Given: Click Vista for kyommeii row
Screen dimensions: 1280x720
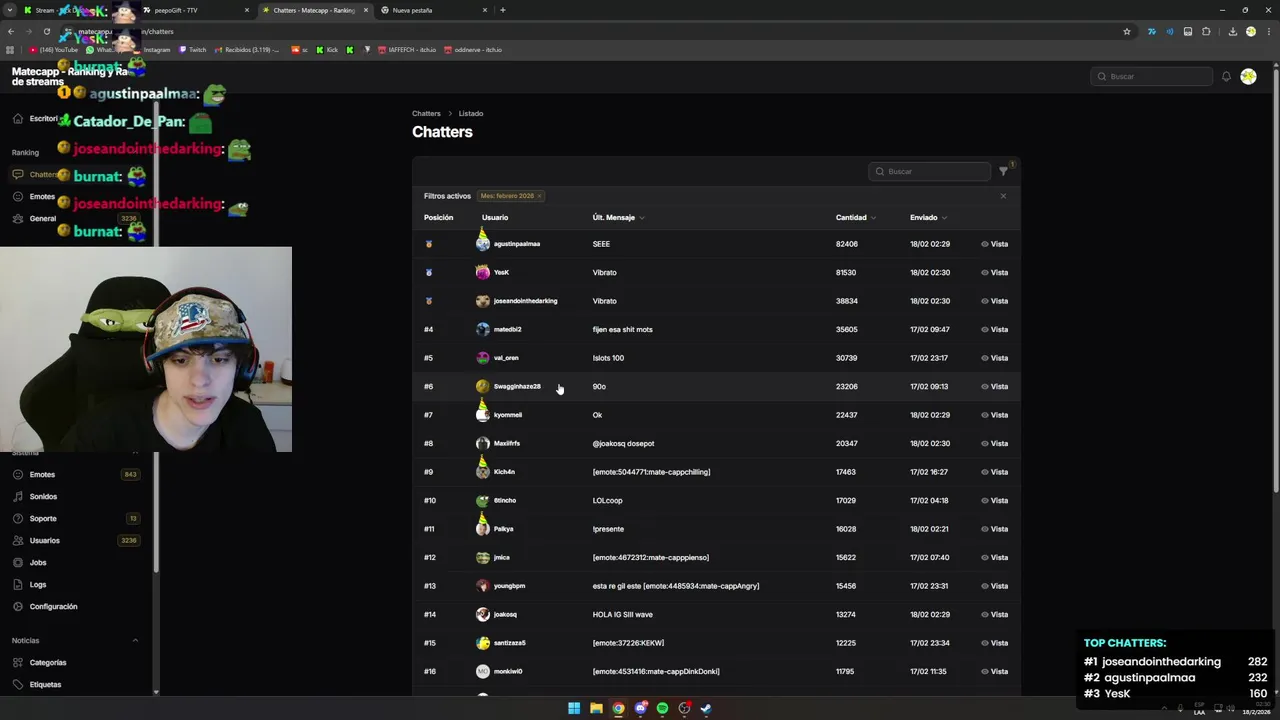Looking at the screenshot, I should [x=994, y=415].
